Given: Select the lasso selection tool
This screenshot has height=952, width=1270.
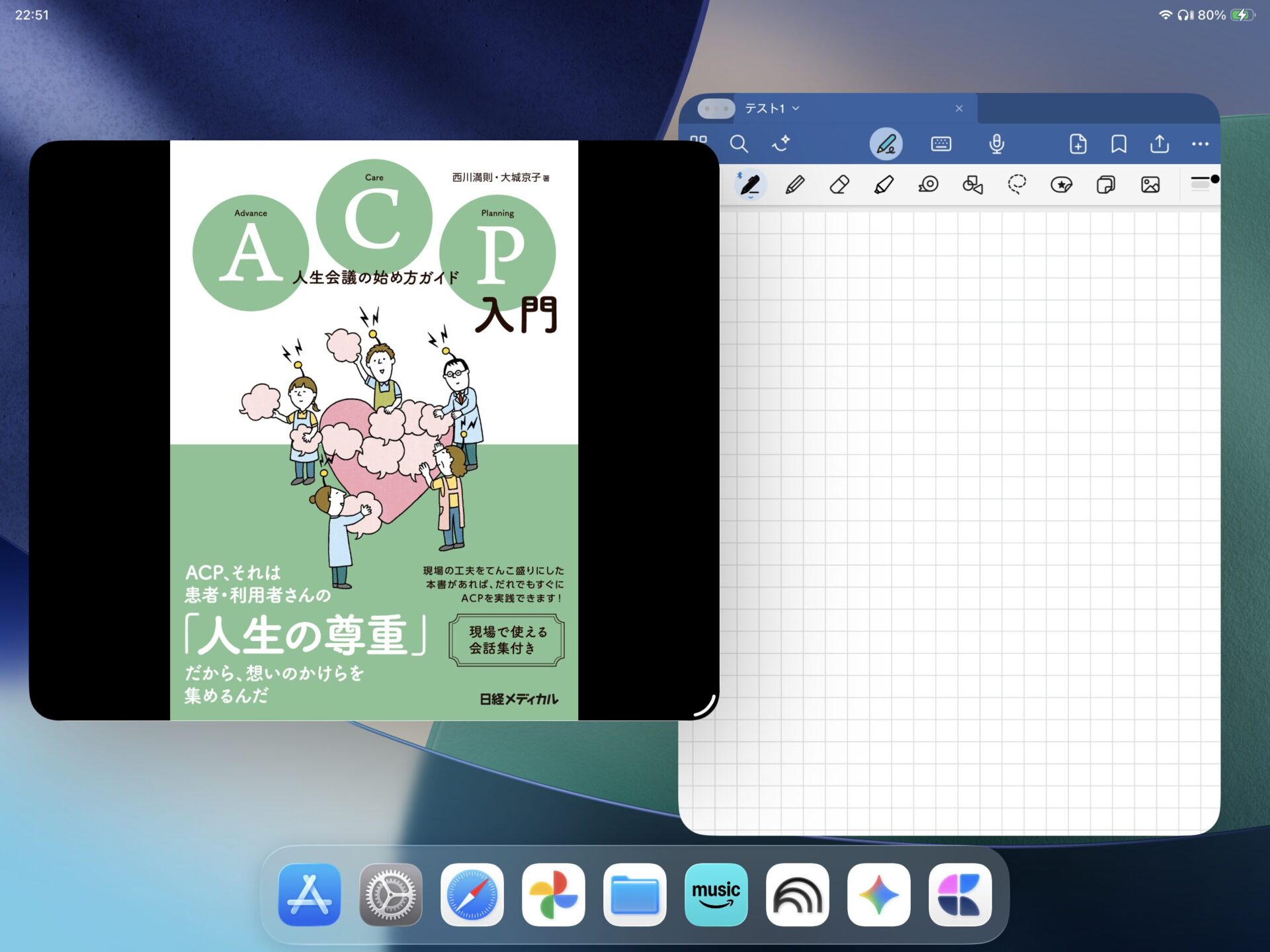Looking at the screenshot, I should coord(1017,185).
